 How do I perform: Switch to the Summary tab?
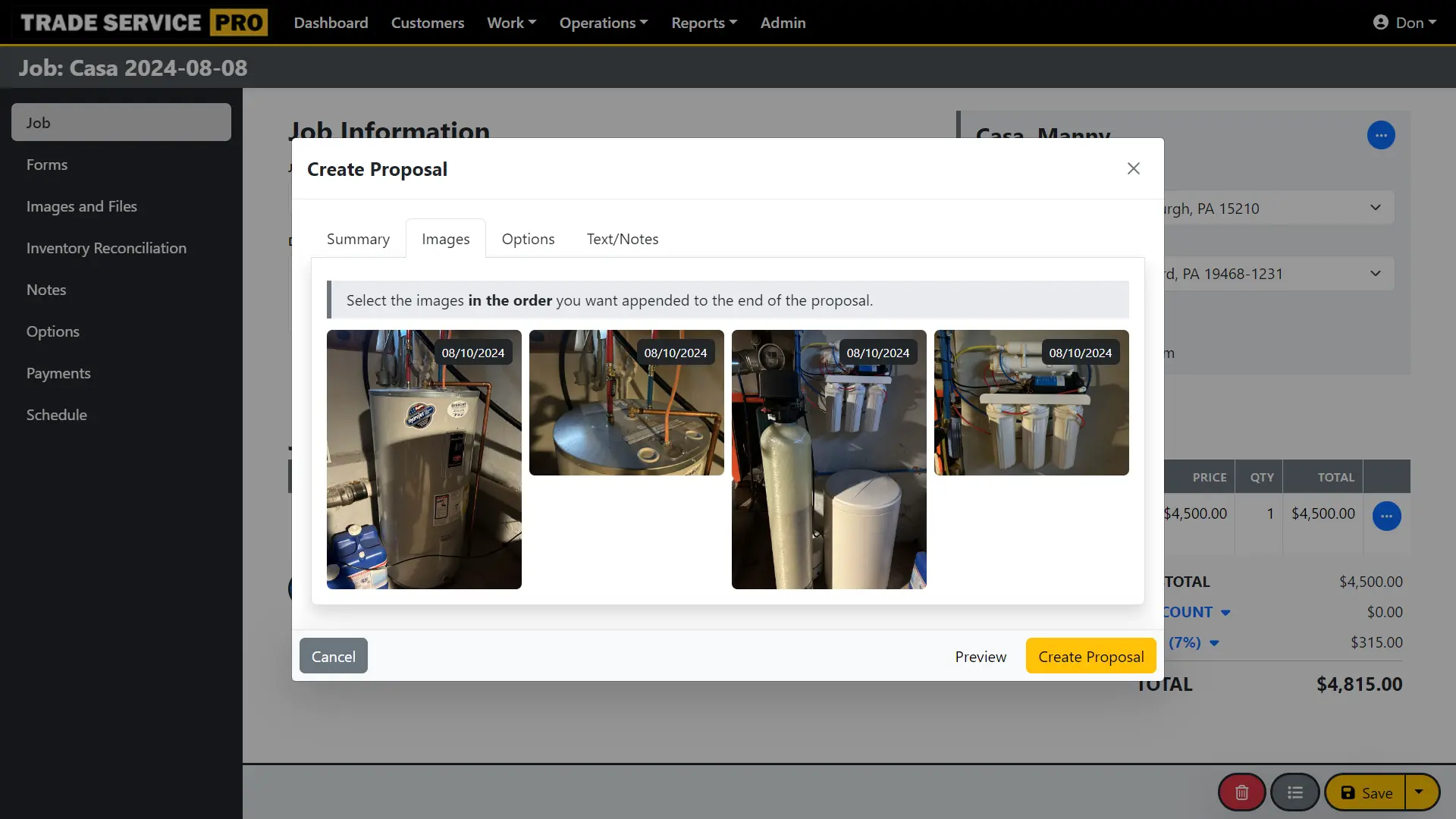(x=357, y=238)
